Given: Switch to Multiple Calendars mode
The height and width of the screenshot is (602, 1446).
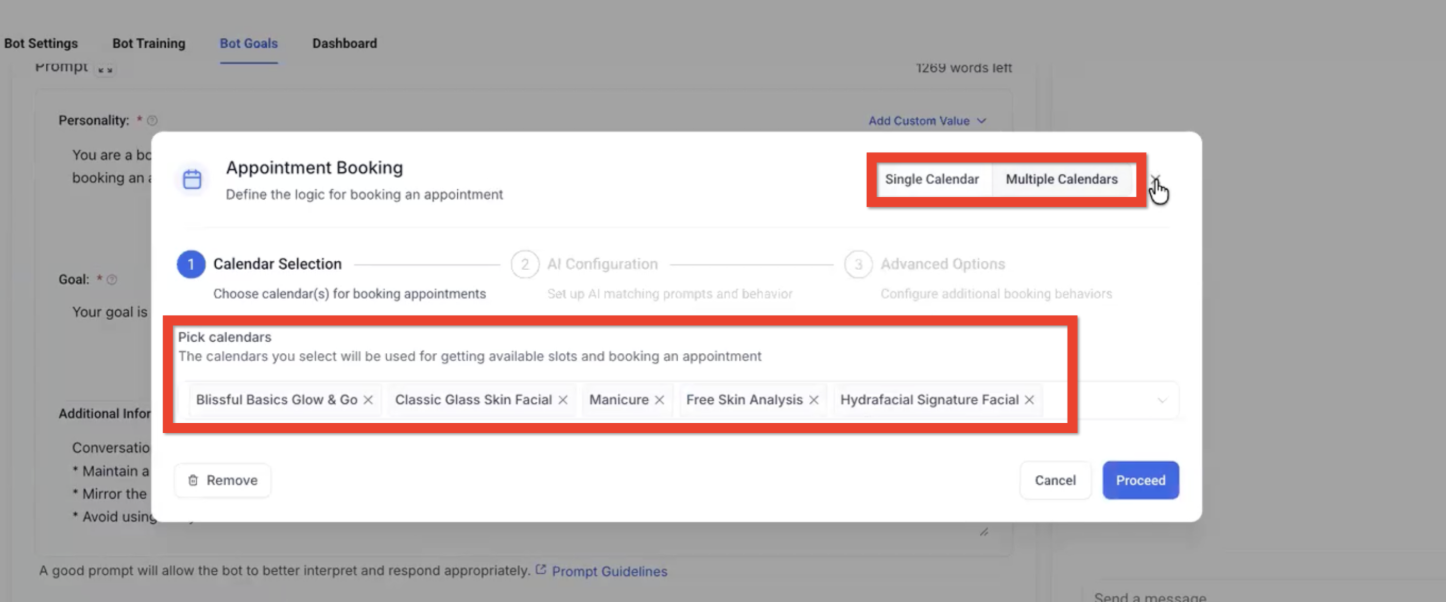Looking at the screenshot, I should point(1061,179).
